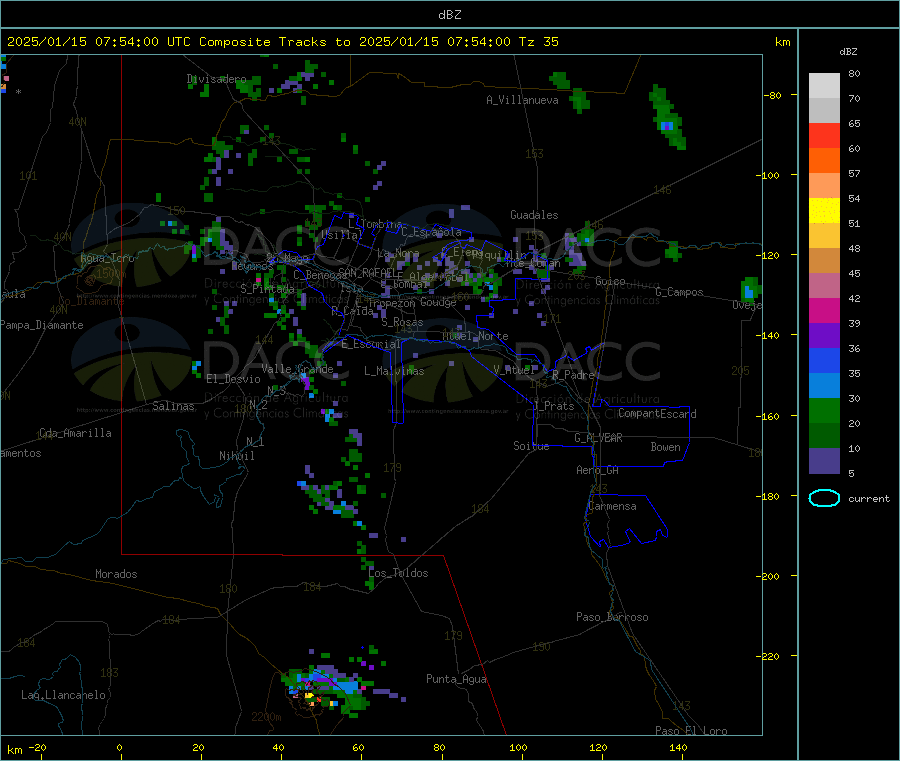
Task: Click the 'Carmensa' map label
Action: tap(612, 506)
